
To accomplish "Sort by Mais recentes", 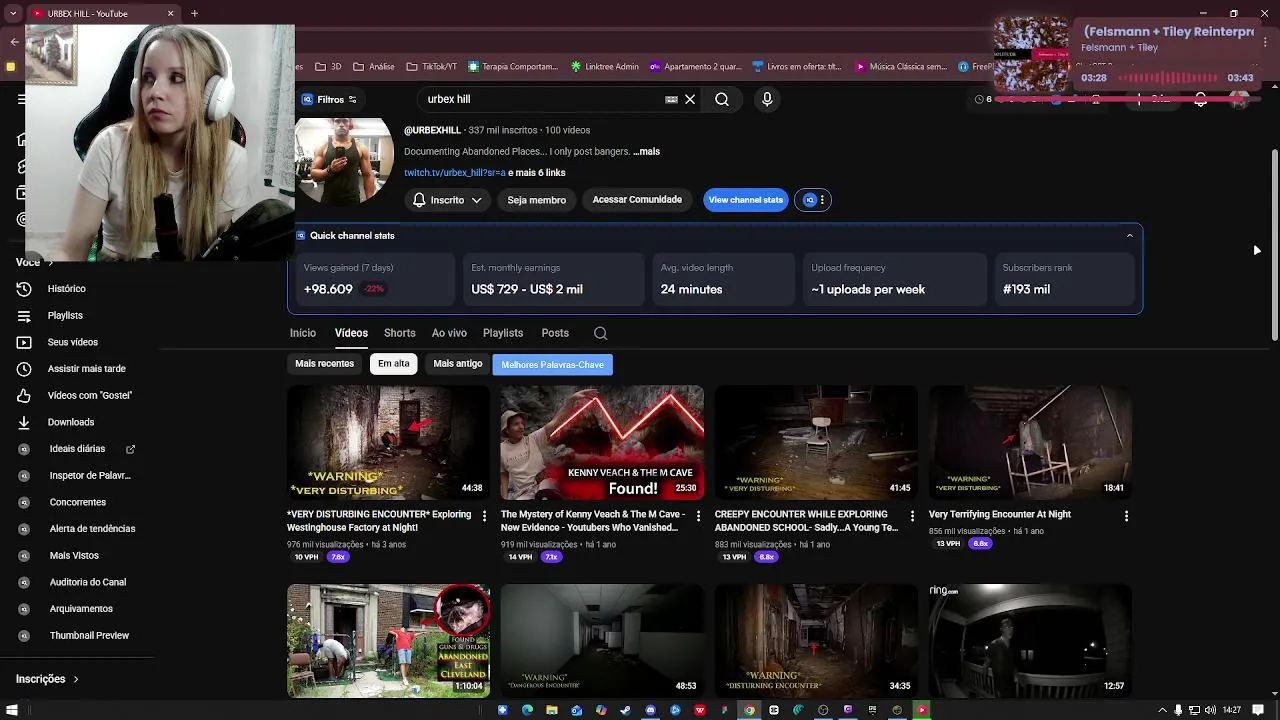I will 324,364.
